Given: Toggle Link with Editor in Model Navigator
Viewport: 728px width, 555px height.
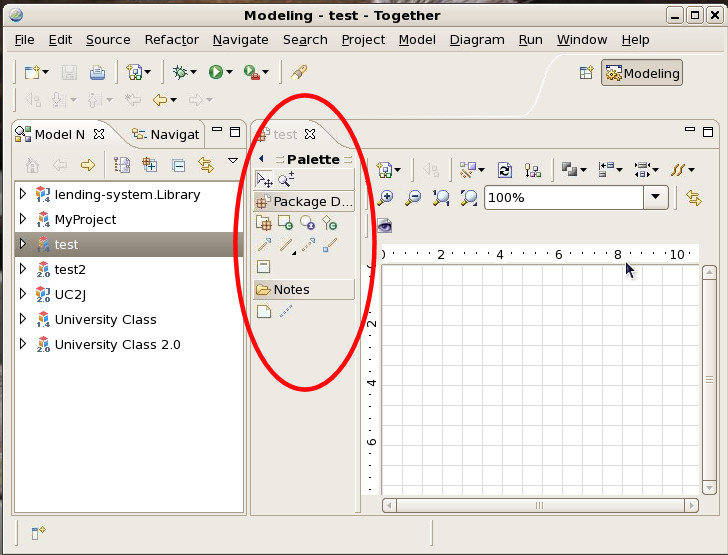Looking at the screenshot, I should coord(206,165).
